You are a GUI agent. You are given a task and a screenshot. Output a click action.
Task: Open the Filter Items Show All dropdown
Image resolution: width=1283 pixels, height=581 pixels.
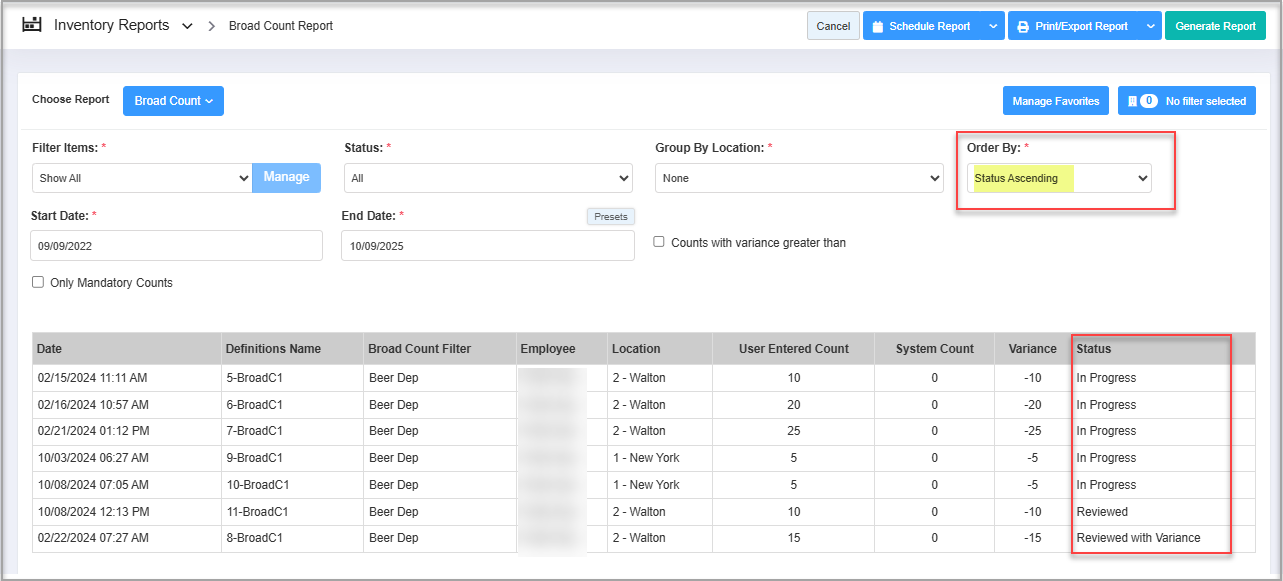tap(141, 178)
